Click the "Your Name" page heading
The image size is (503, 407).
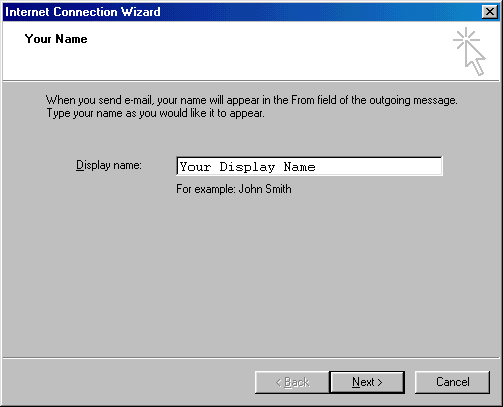coord(56,39)
